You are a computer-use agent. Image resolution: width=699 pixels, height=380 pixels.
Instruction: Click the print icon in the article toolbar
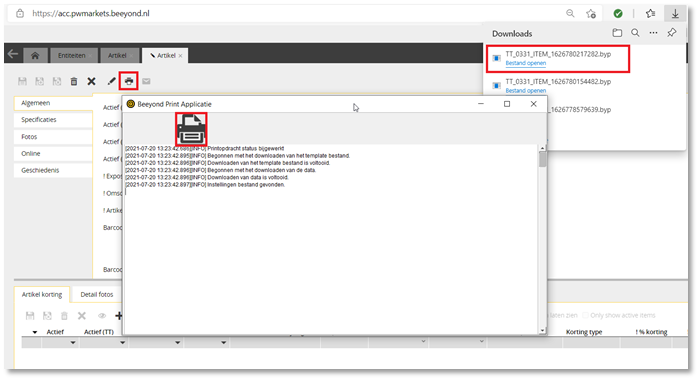click(x=129, y=81)
